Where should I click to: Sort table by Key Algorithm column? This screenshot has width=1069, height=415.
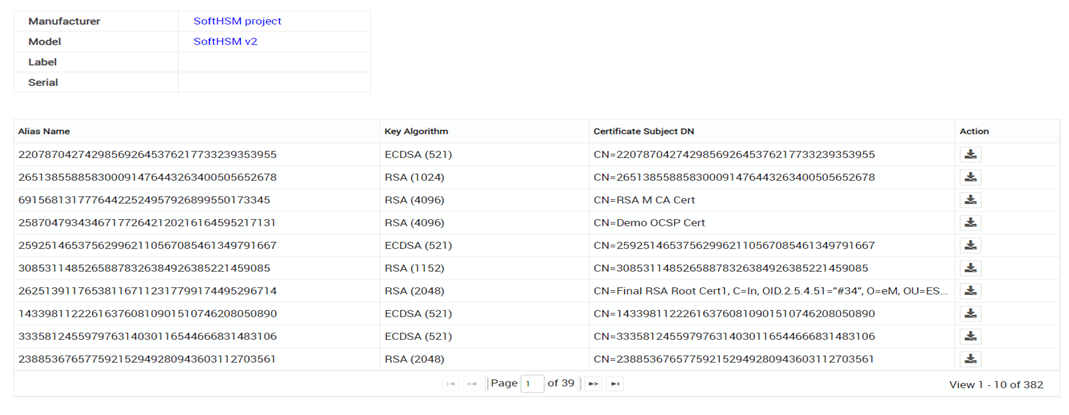pos(416,131)
